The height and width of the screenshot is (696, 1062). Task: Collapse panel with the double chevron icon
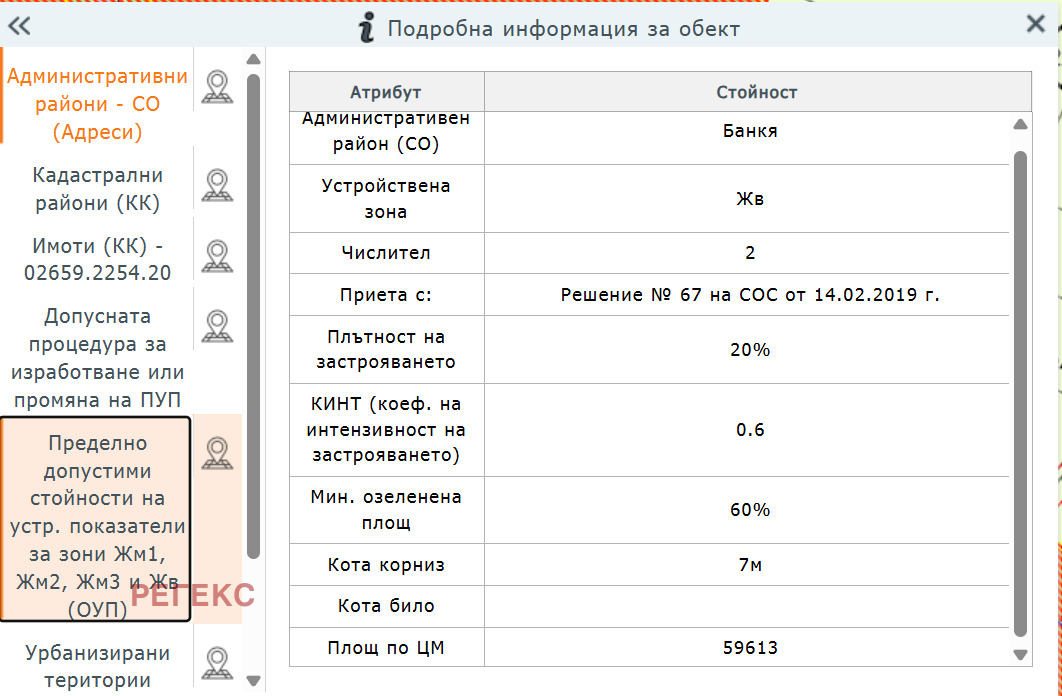click(19, 26)
